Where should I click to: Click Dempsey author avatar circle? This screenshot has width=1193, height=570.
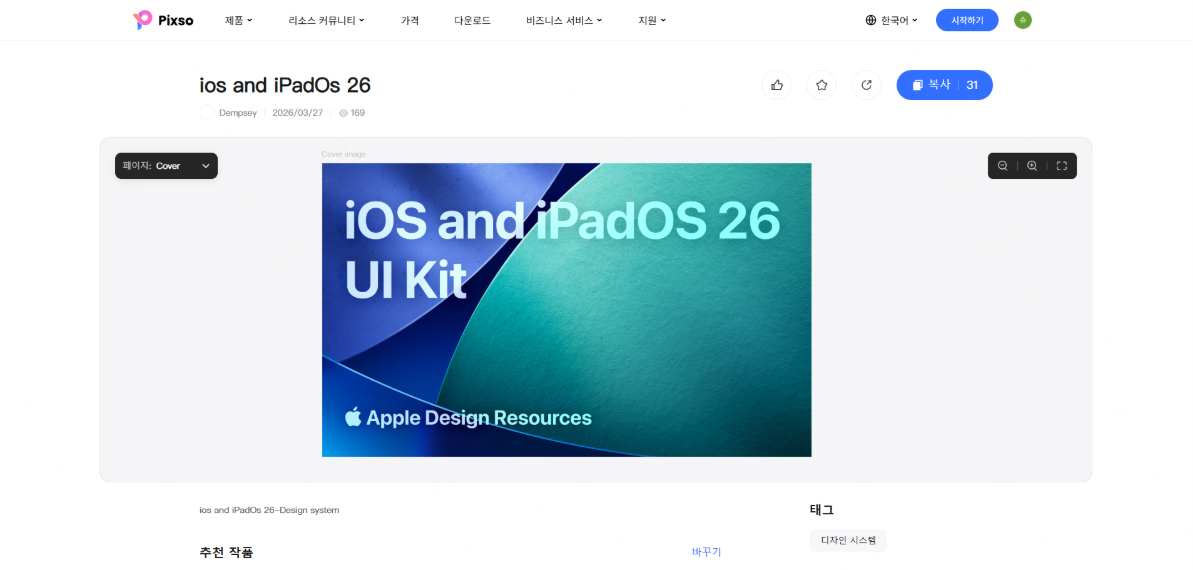[x=207, y=113]
